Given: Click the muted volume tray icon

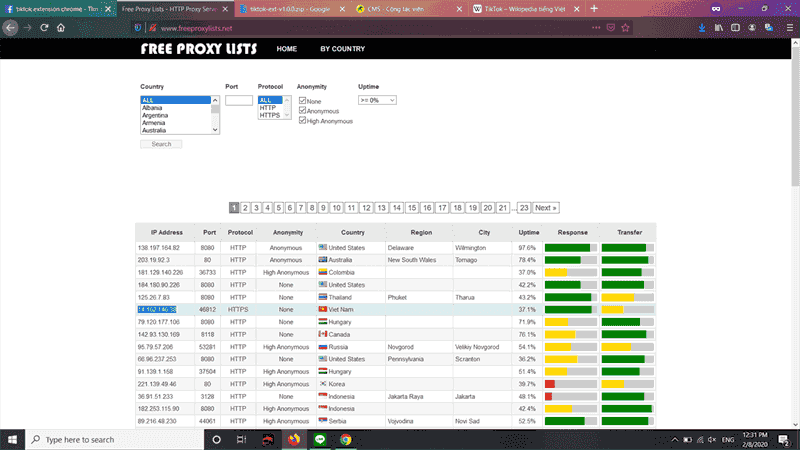Looking at the screenshot, I should tap(712, 439).
